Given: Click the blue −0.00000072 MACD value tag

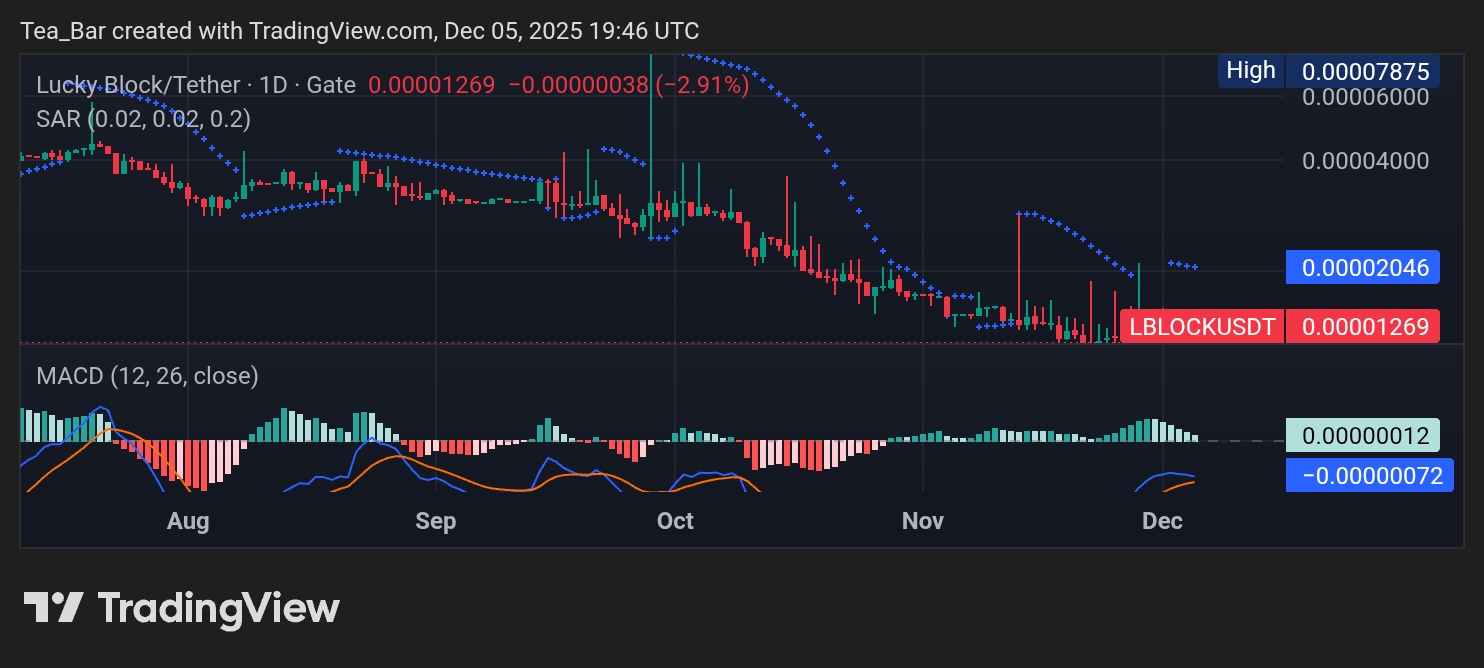Looking at the screenshot, I should [1369, 475].
